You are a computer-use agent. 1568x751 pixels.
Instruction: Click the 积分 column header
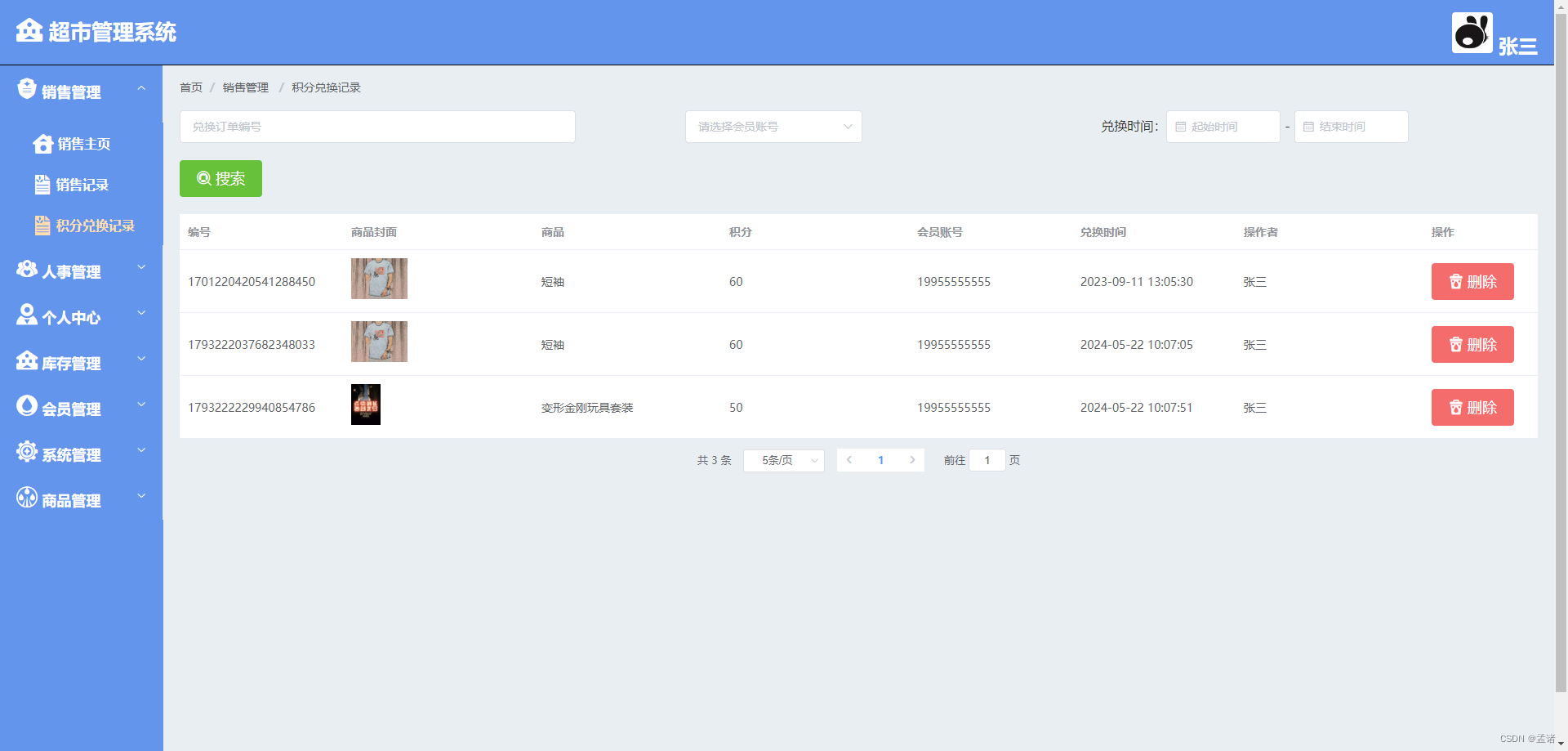[x=741, y=232]
